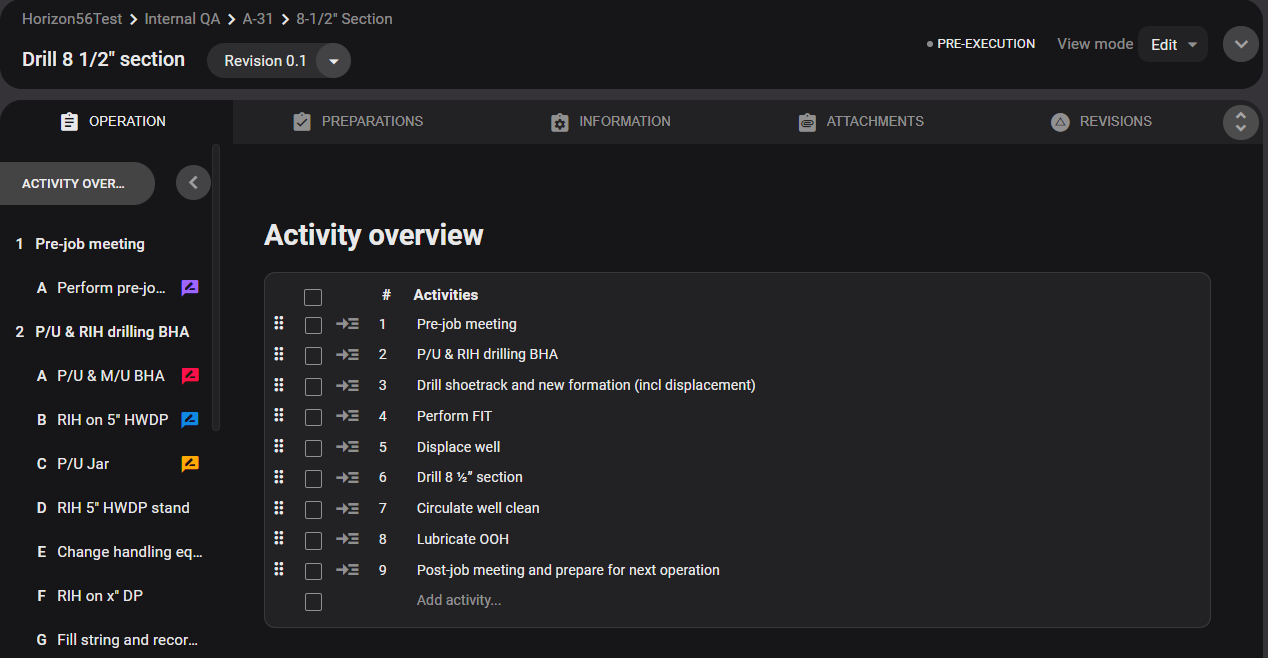Click the left sidebar vertical scrollbar
Screen dimensions: 1268x658
tap(216, 288)
